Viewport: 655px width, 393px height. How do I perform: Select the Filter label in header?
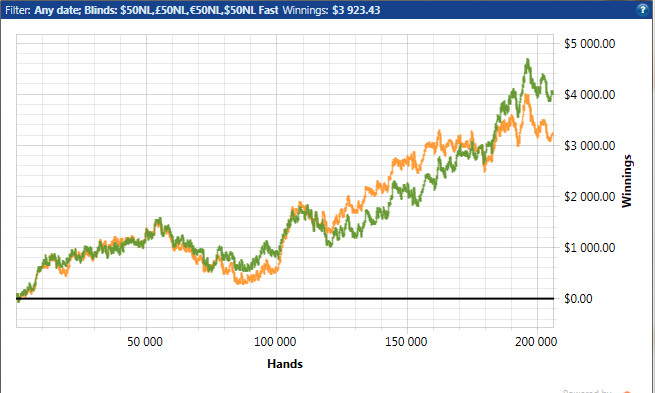point(18,10)
